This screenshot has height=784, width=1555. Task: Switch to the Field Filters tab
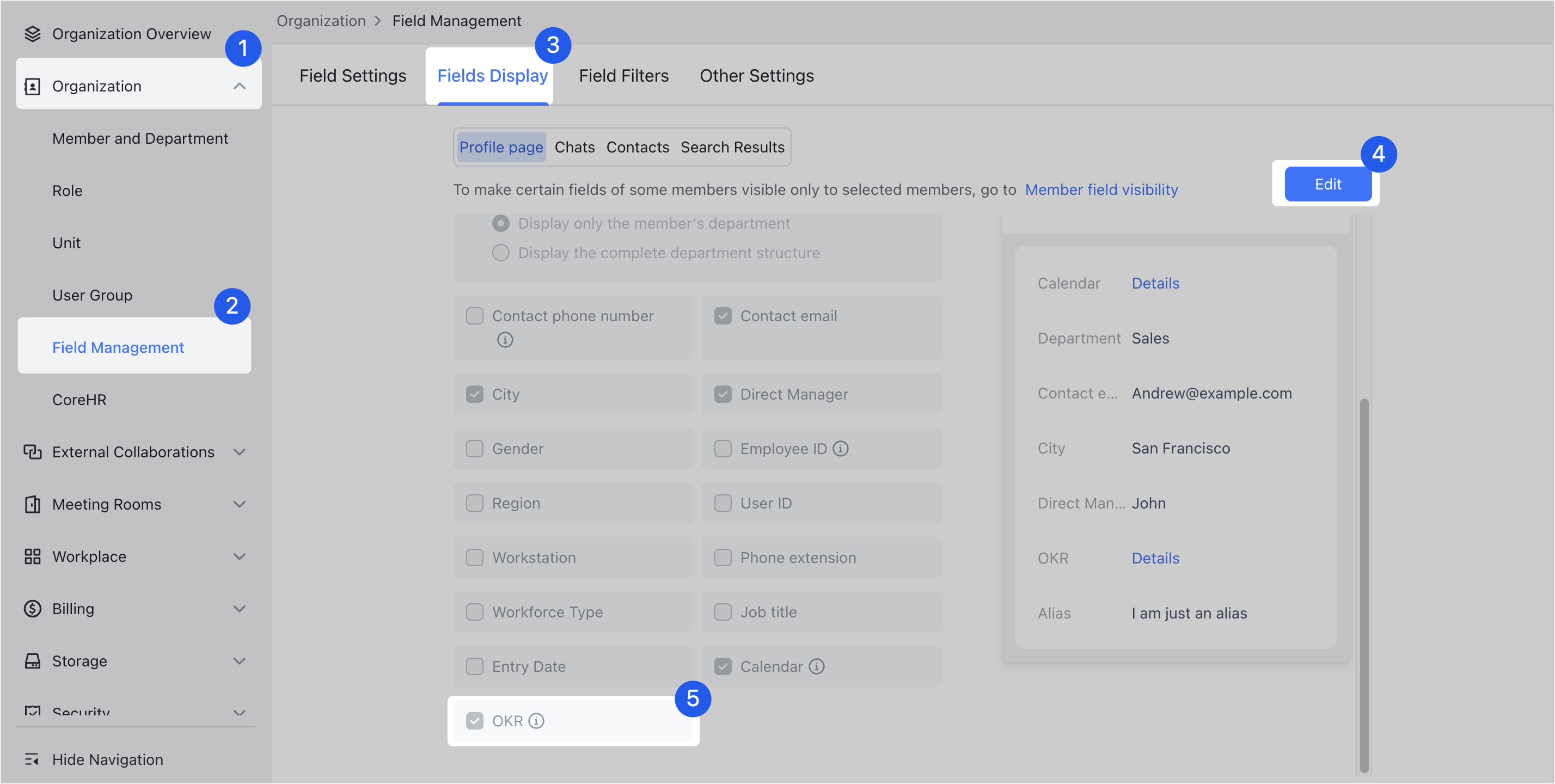tap(623, 76)
